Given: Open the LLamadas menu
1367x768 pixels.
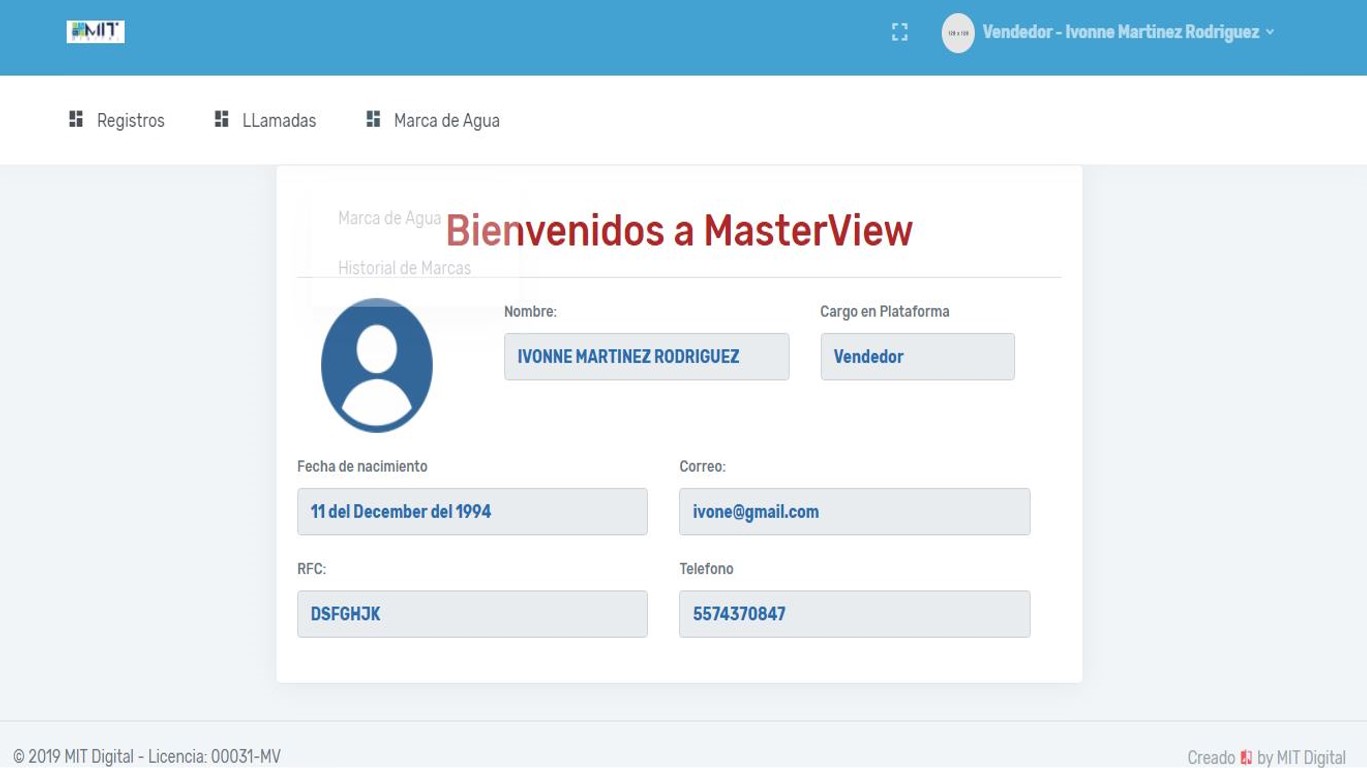Looking at the screenshot, I should [x=279, y=121].
